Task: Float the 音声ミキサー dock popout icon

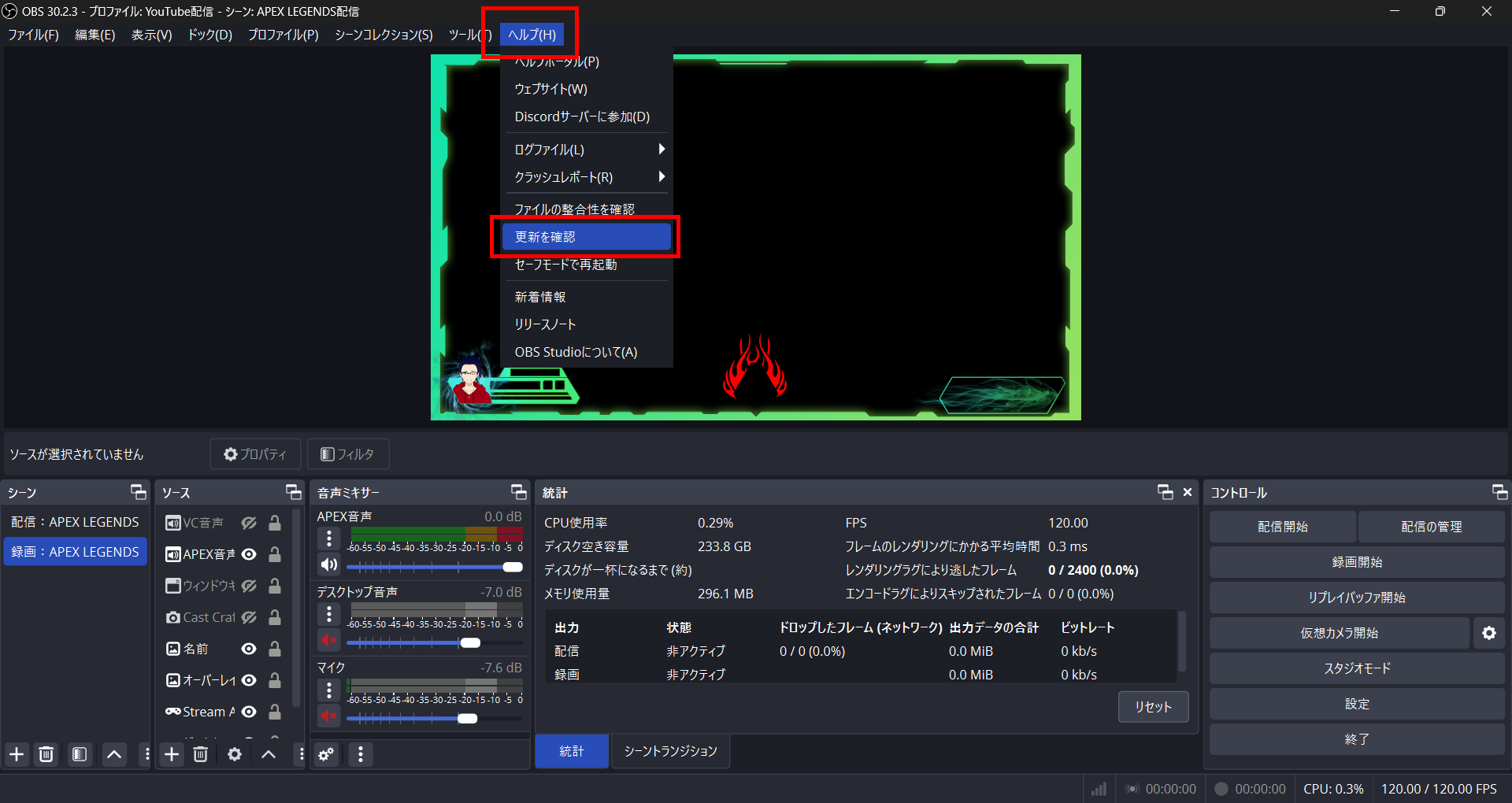Action: 518,492
